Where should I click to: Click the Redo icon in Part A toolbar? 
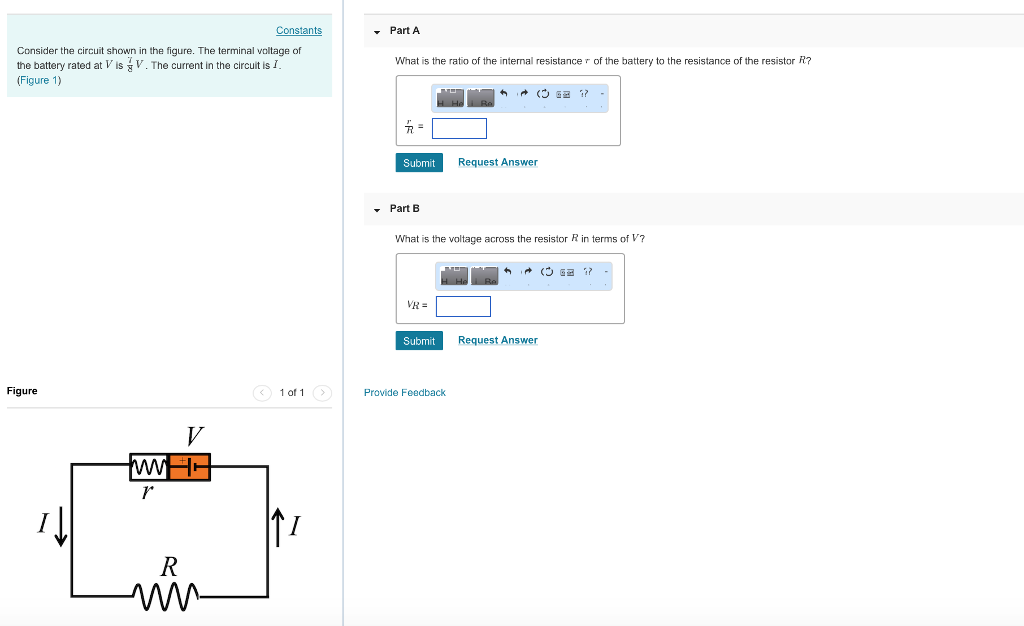tap(524, 96)
